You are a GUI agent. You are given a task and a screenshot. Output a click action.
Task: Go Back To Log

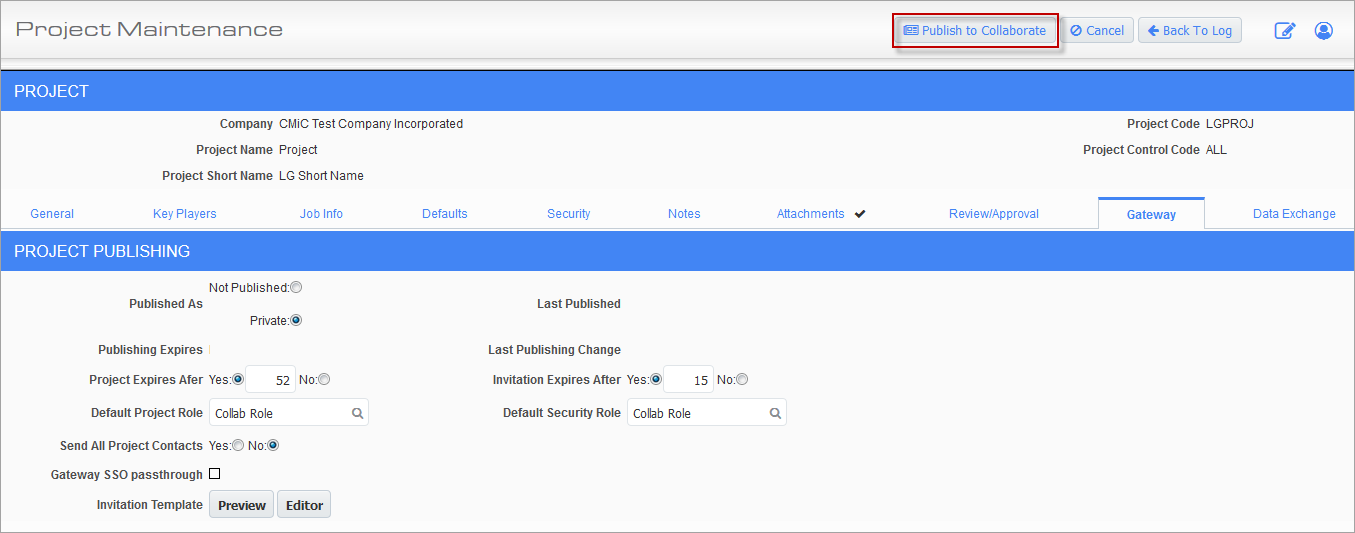click(1190, 31)
